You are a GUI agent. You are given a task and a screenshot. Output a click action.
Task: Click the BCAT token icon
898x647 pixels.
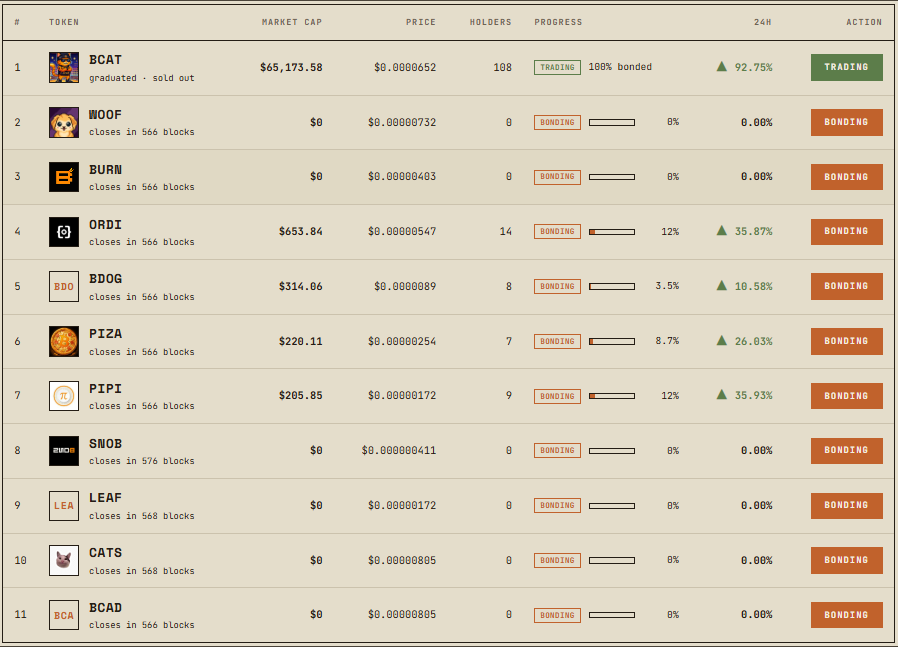64,68
